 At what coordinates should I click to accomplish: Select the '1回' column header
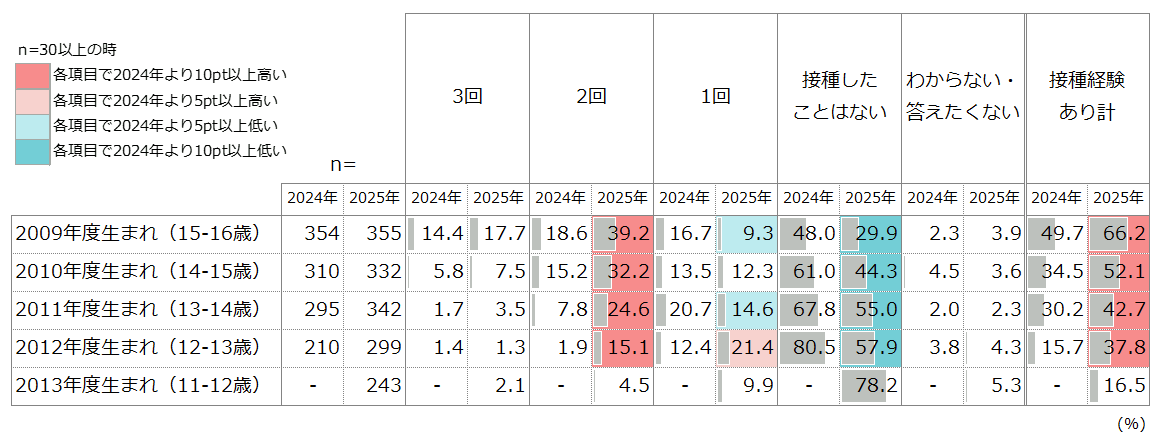point(715,97)
